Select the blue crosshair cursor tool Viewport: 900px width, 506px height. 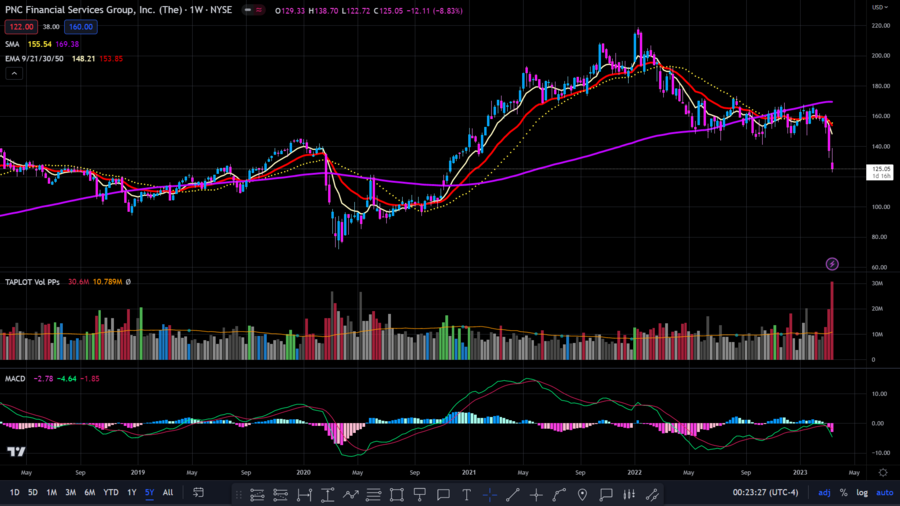coord(490,495)
